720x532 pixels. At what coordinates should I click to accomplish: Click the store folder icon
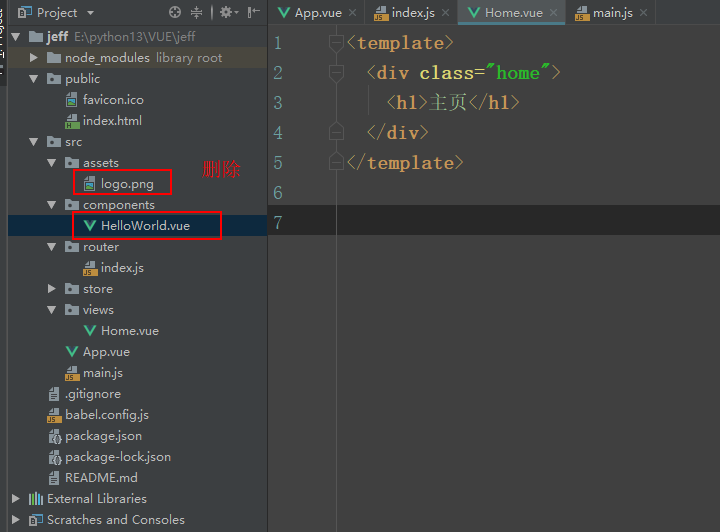[72, 289]
